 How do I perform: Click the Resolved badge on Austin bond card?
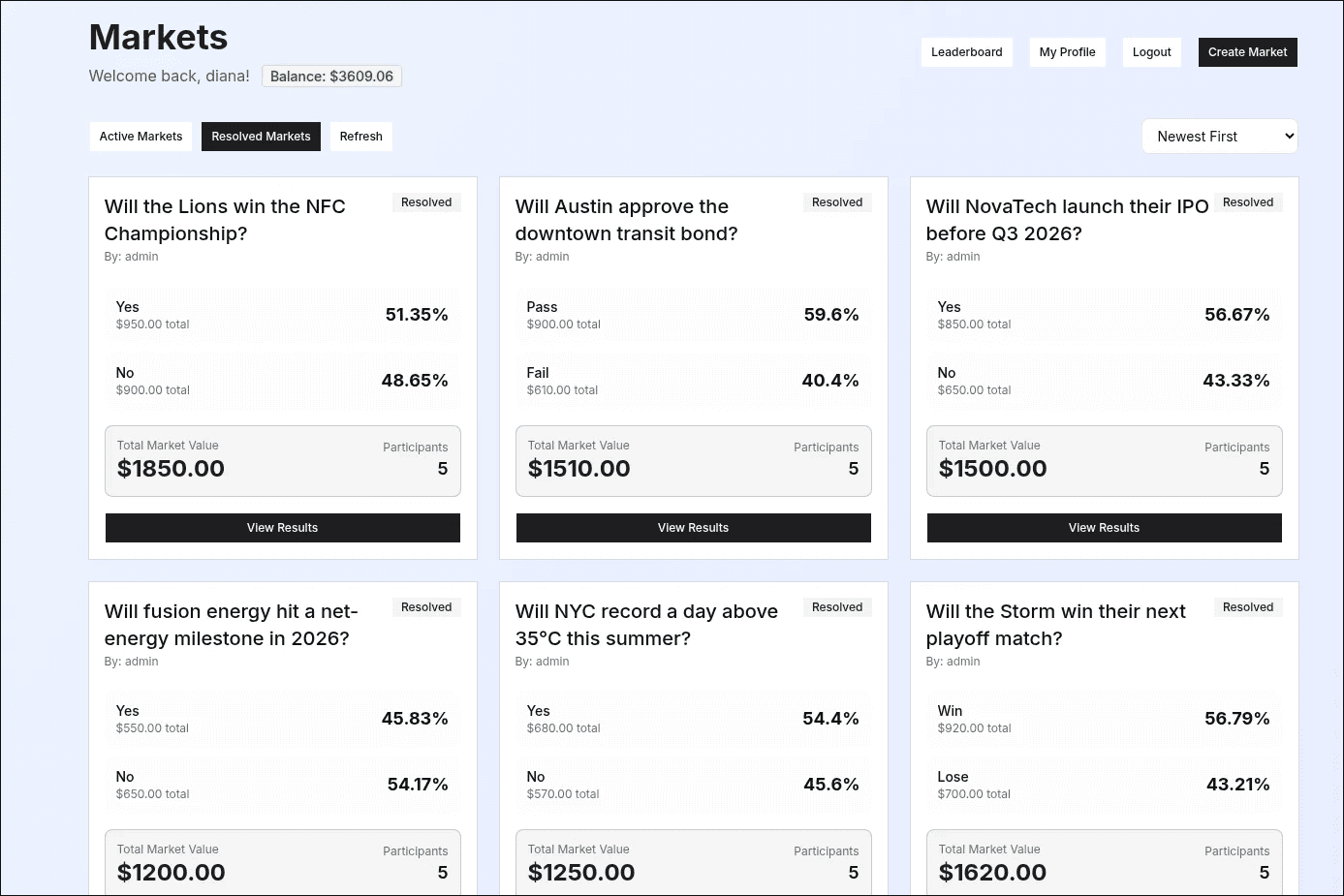click(837, 202)
